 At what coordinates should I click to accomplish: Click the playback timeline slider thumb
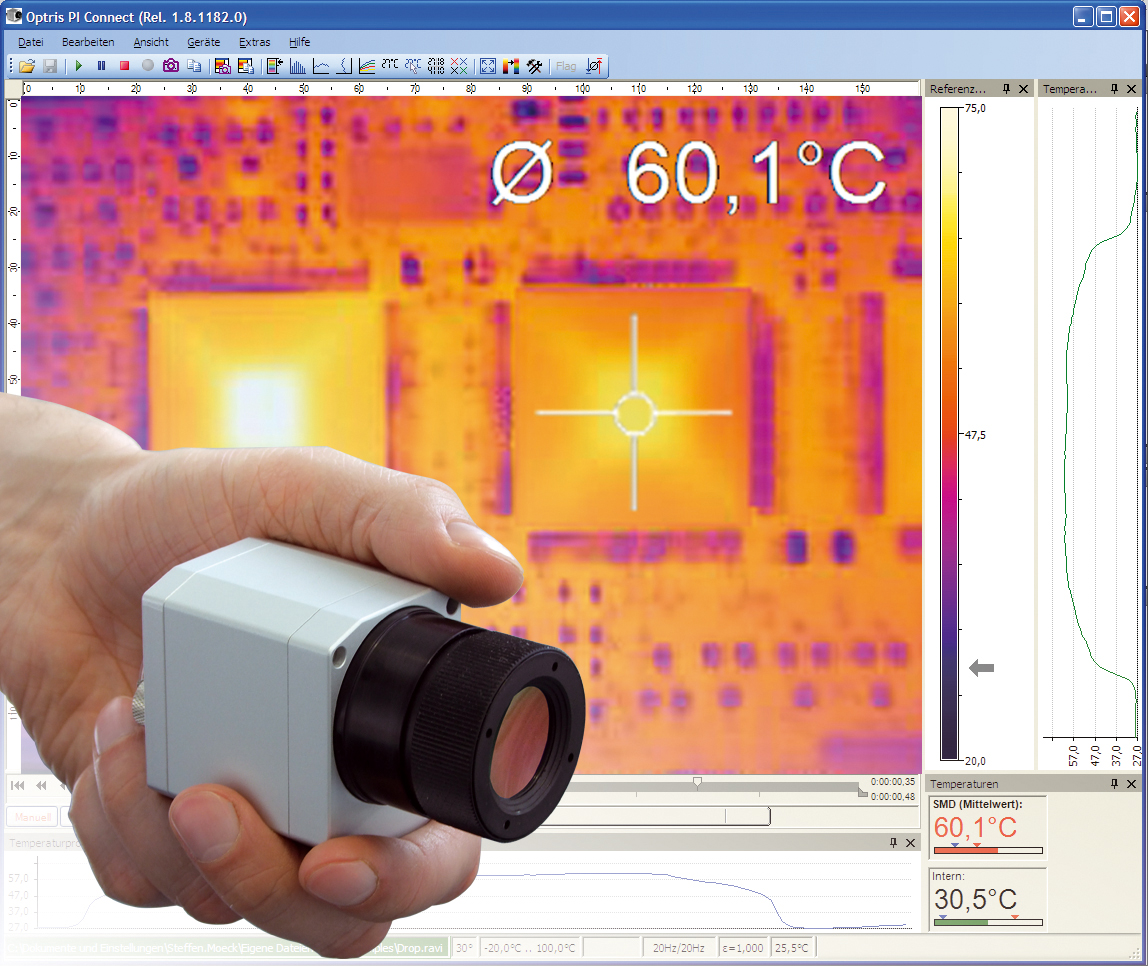697,782
